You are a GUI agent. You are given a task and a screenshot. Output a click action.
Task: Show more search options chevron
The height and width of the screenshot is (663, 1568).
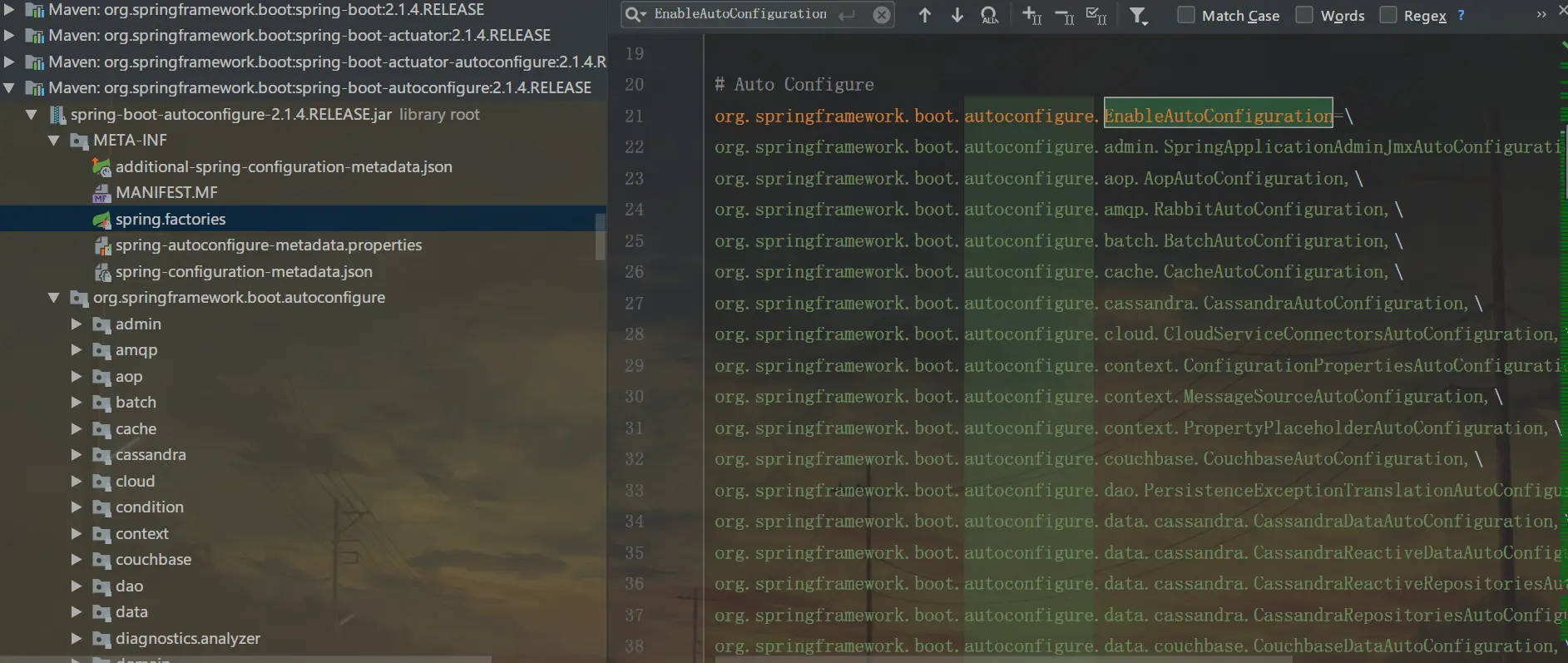pyautogui.click(x=1541, y=14)
